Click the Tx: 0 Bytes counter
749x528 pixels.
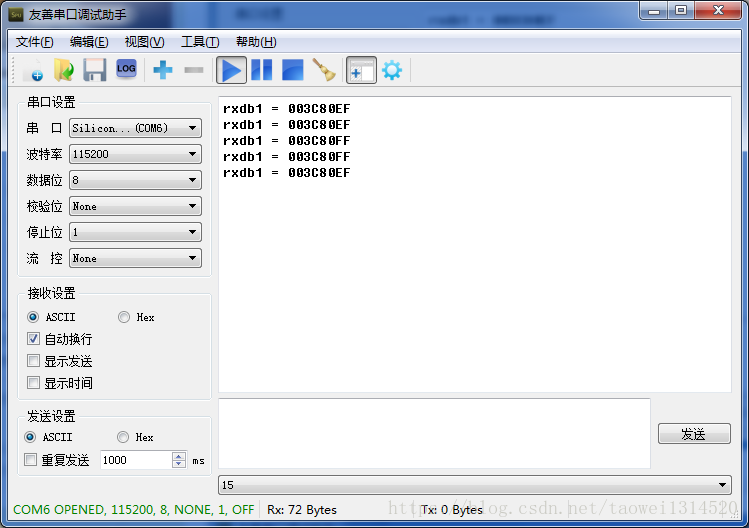451,510
